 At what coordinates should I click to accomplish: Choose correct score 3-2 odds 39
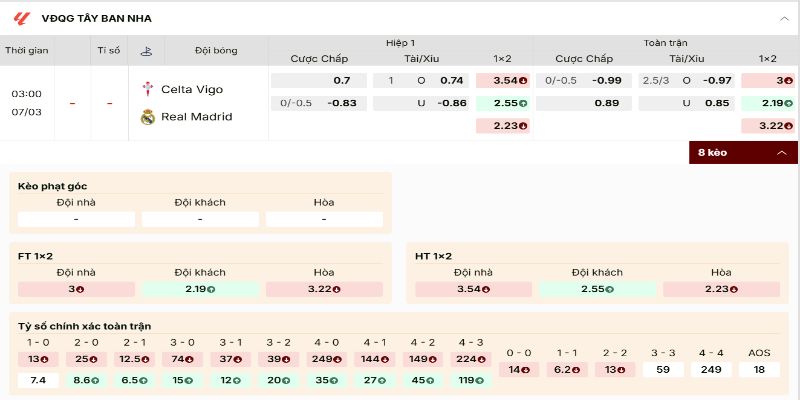(279, 359)
